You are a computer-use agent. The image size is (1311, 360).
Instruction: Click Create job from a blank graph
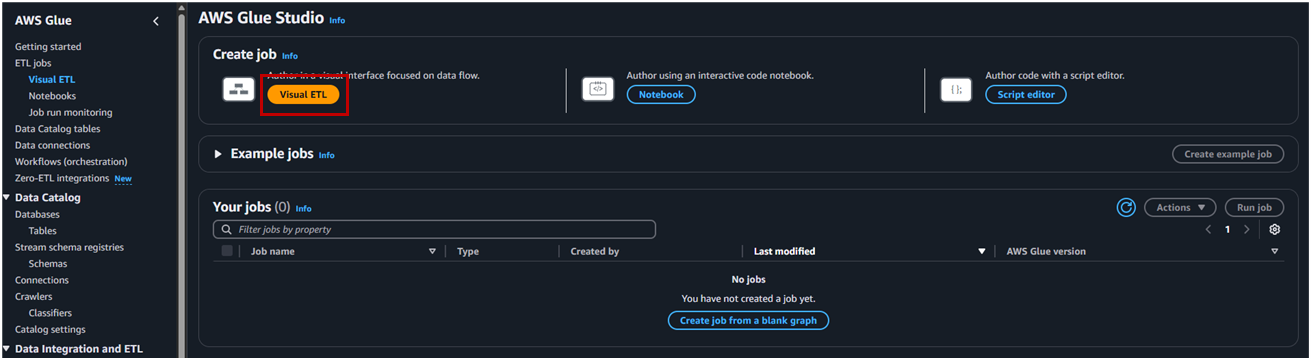[748, 320]
